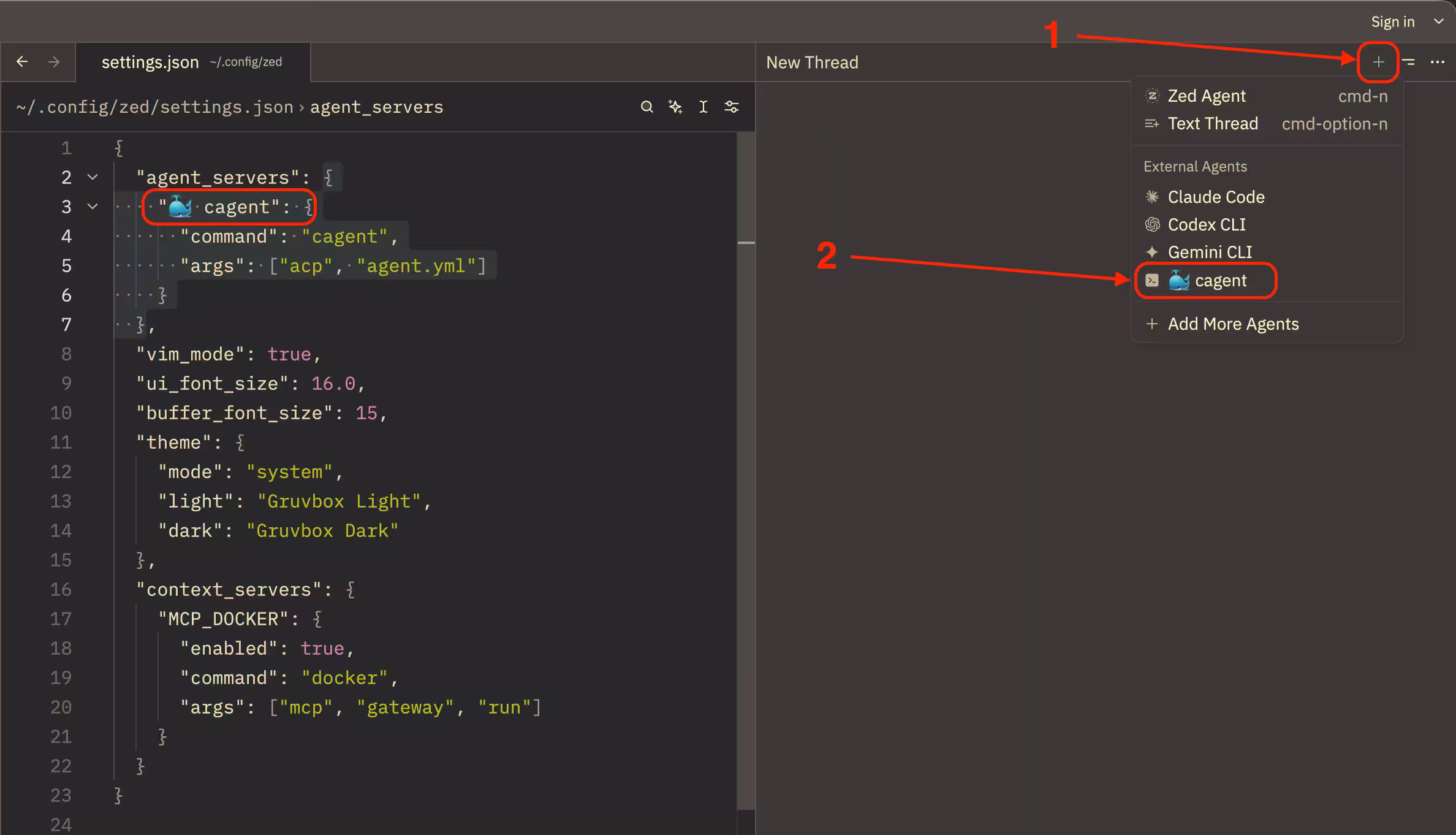Click the back navigation arrow

(x=23, y=61)
